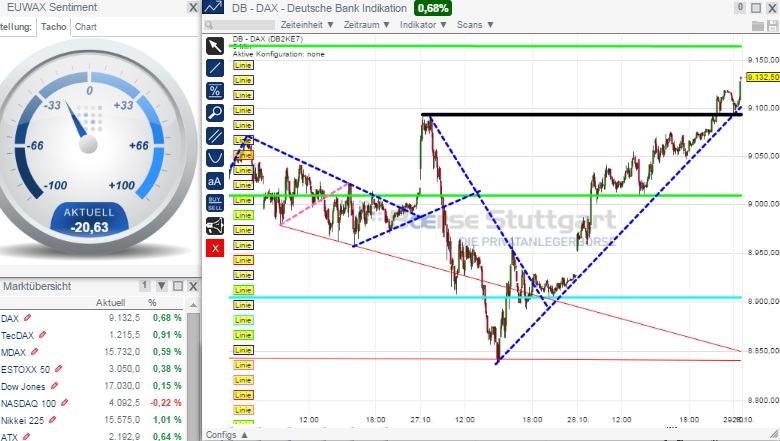Select the parallel channel lines tool
The image size is (780, 441).
click(x=215, y=136)
